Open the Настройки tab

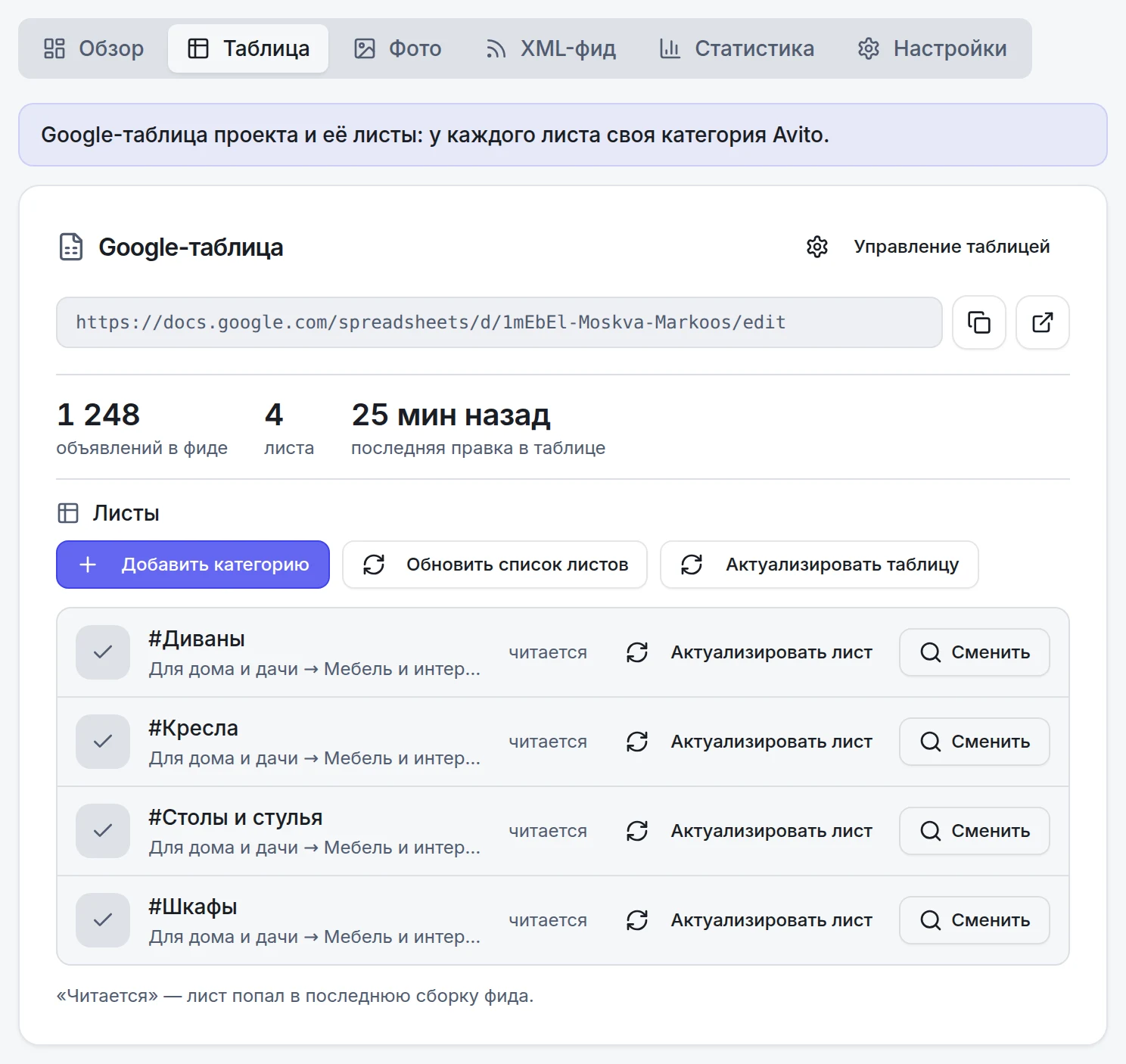[x=932, y=48]
